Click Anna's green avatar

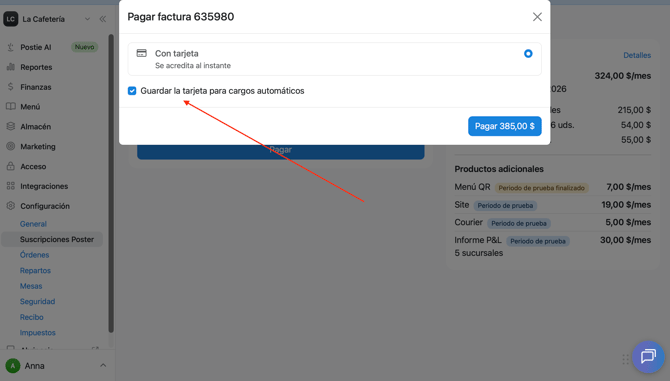pyautogui.click(x=13, y=366)
